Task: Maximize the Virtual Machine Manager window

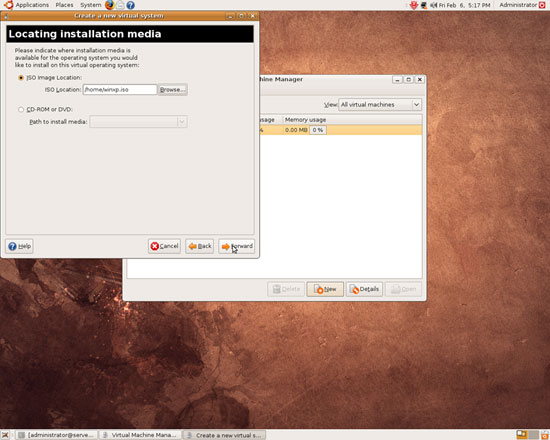Action: (x=409, y=80)
